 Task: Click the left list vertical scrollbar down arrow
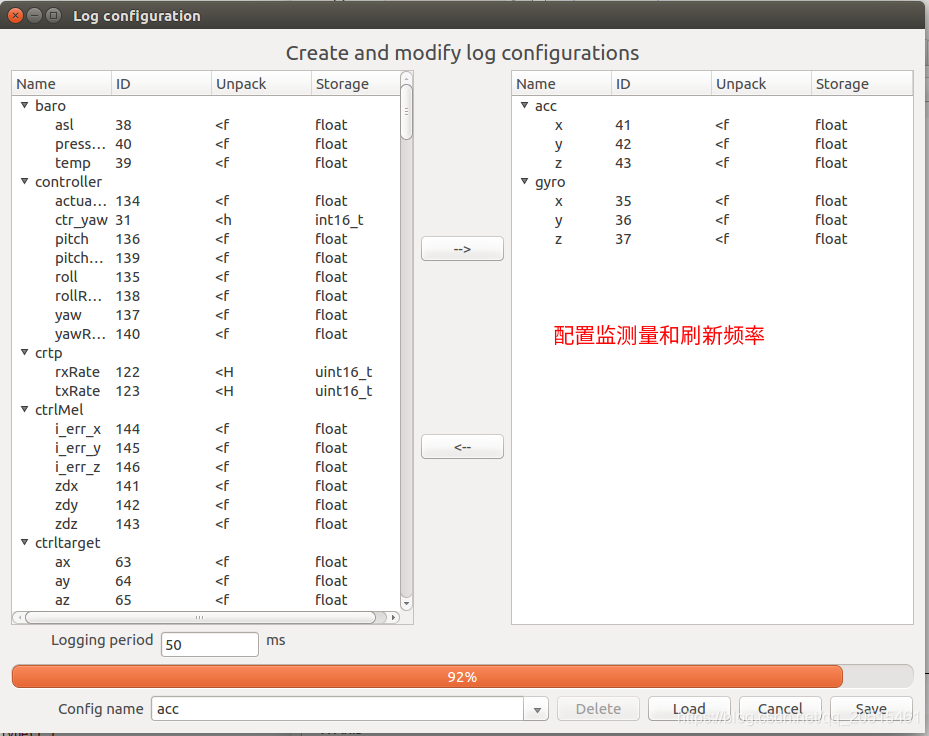406,603
